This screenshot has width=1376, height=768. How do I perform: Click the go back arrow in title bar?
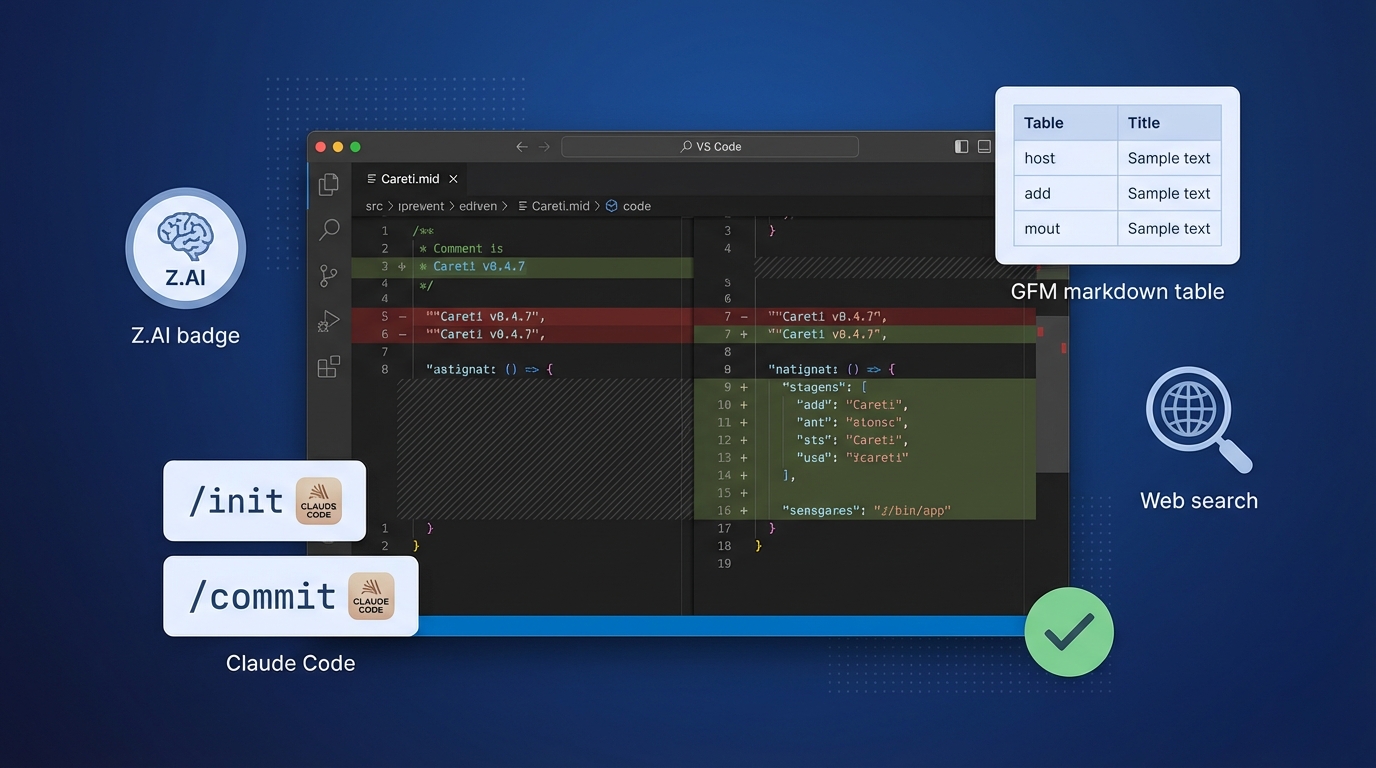521,147
